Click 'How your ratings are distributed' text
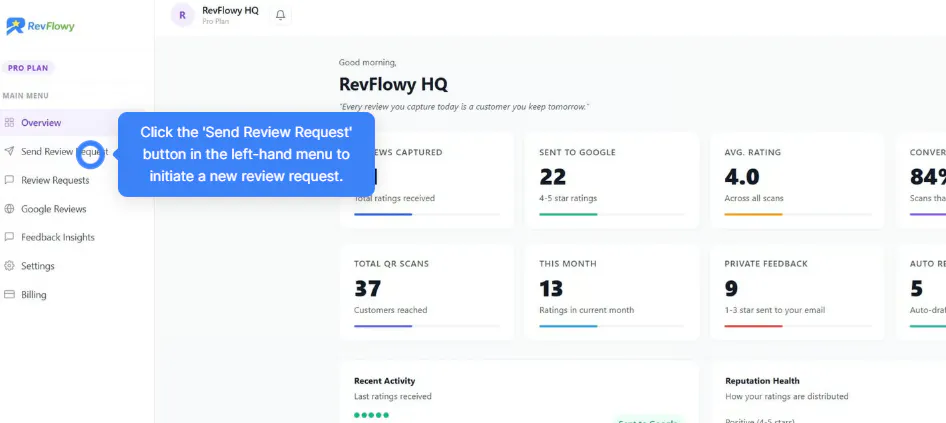946x423 pixels. coord(787,396)
